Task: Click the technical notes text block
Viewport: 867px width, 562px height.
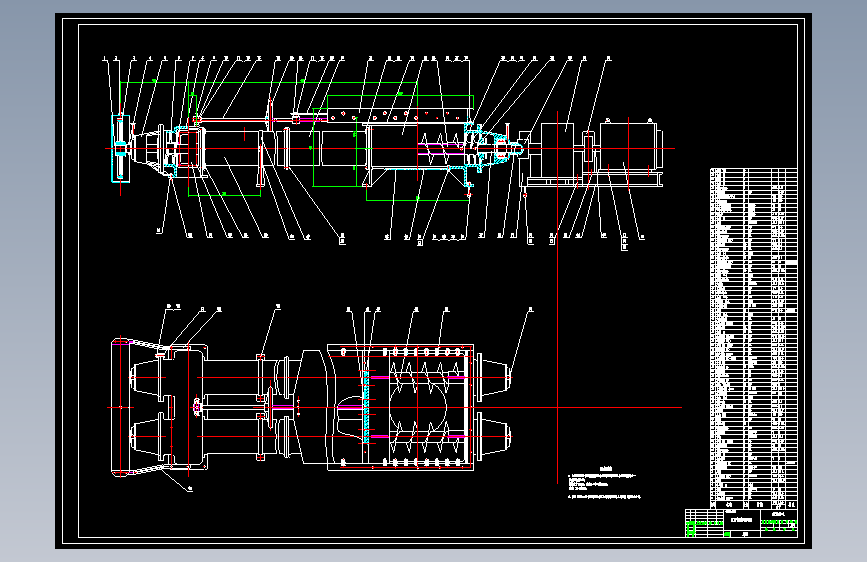Action: pos(604,483)
